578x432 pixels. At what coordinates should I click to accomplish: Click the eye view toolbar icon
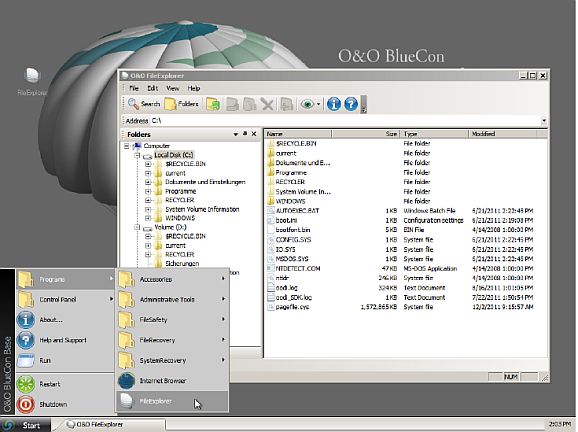[307, 104]
